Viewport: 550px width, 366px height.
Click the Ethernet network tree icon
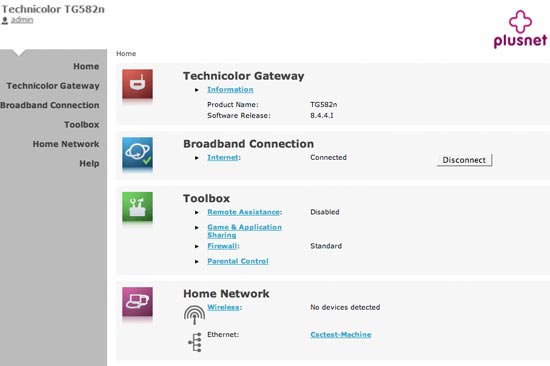point(195,342)
